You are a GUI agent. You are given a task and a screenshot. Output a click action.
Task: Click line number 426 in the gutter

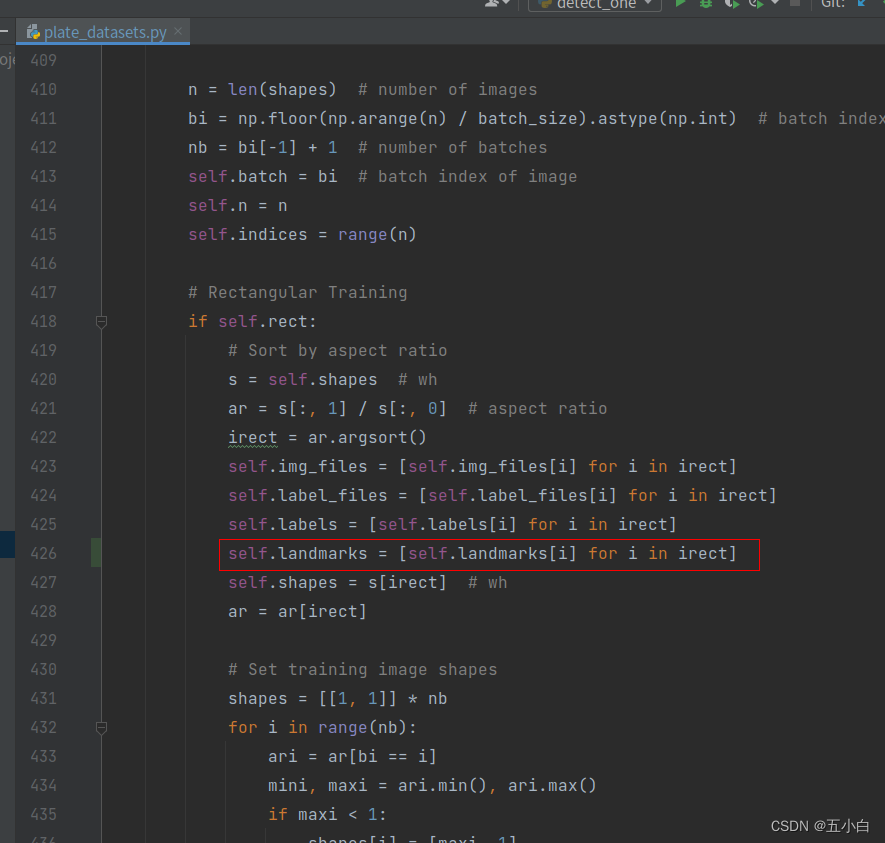[43, 554]
